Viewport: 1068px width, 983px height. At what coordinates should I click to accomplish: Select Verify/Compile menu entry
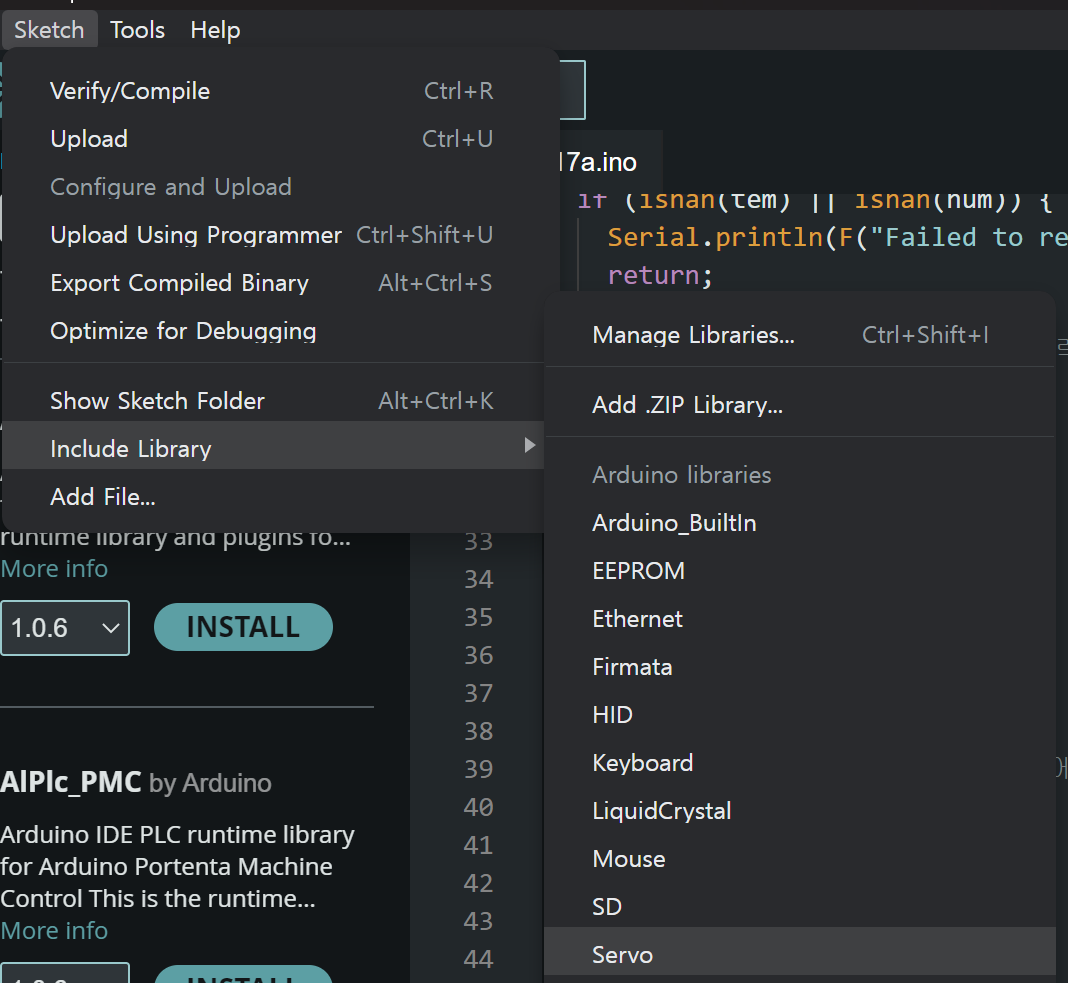(x=272, y=91)
